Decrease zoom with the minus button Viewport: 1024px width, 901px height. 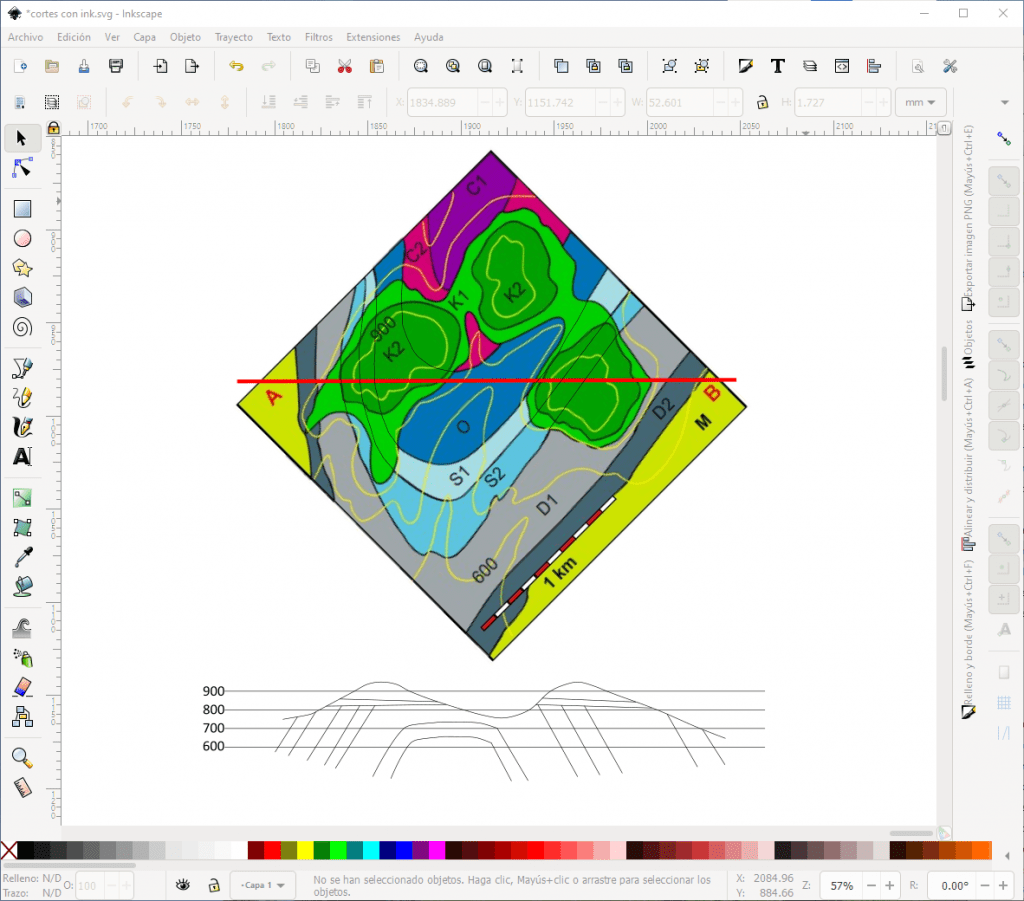click(871, 885)
